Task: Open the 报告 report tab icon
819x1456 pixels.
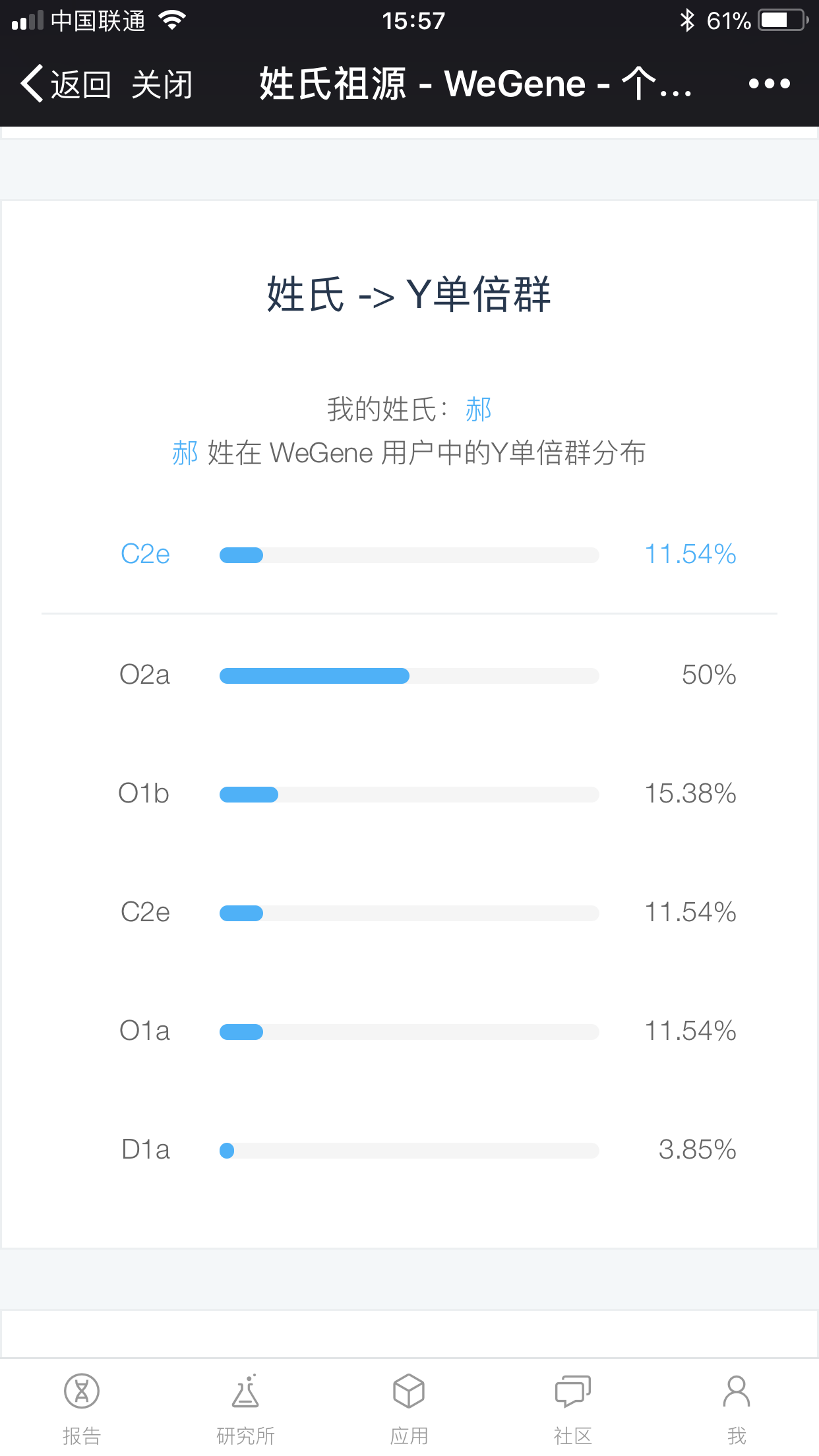Action: click(x=82, y=1391)
